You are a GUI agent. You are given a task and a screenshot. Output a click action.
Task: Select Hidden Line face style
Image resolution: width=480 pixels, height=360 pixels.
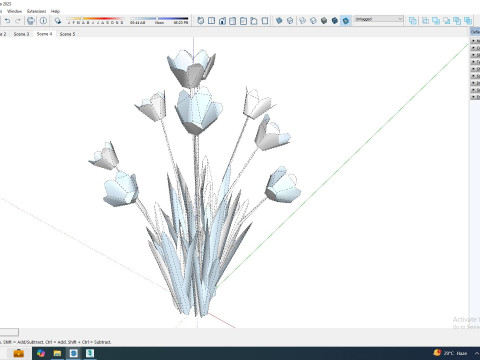pyautogui.click(x=313, y=21)
